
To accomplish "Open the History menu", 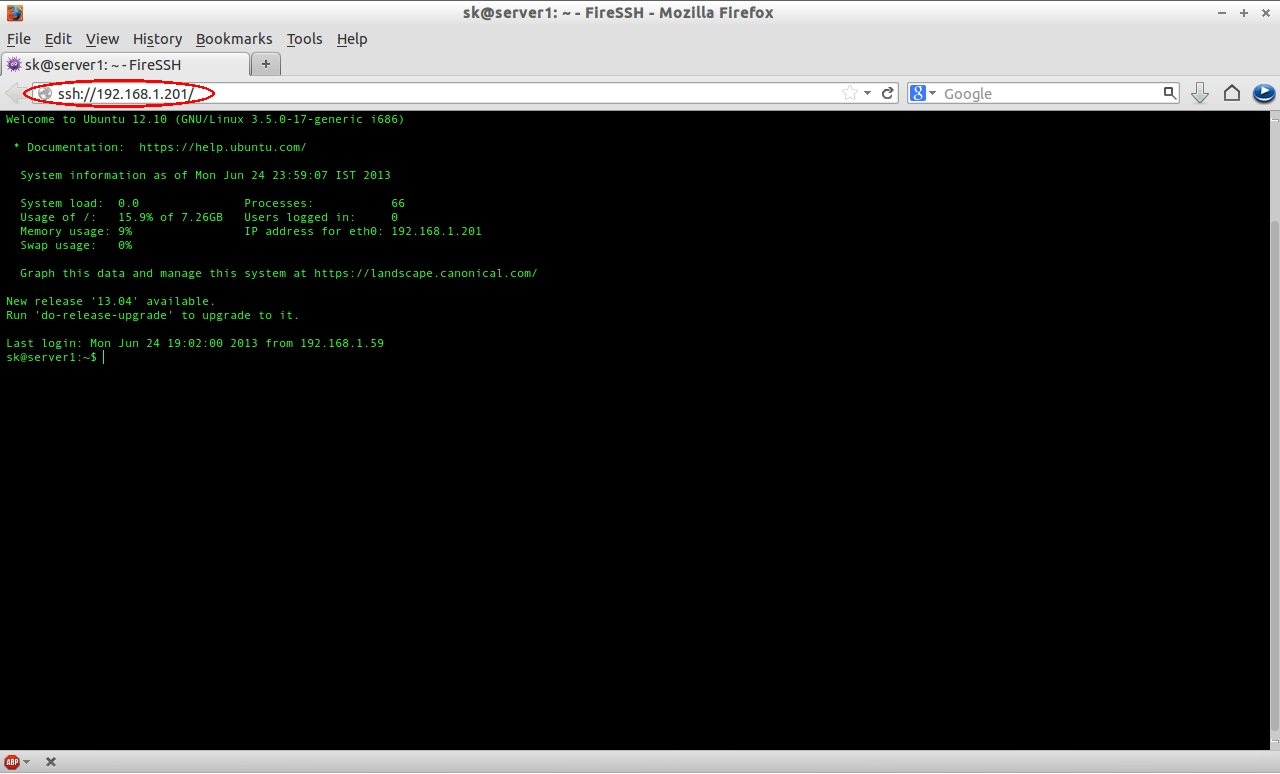I will click(157, 39).
